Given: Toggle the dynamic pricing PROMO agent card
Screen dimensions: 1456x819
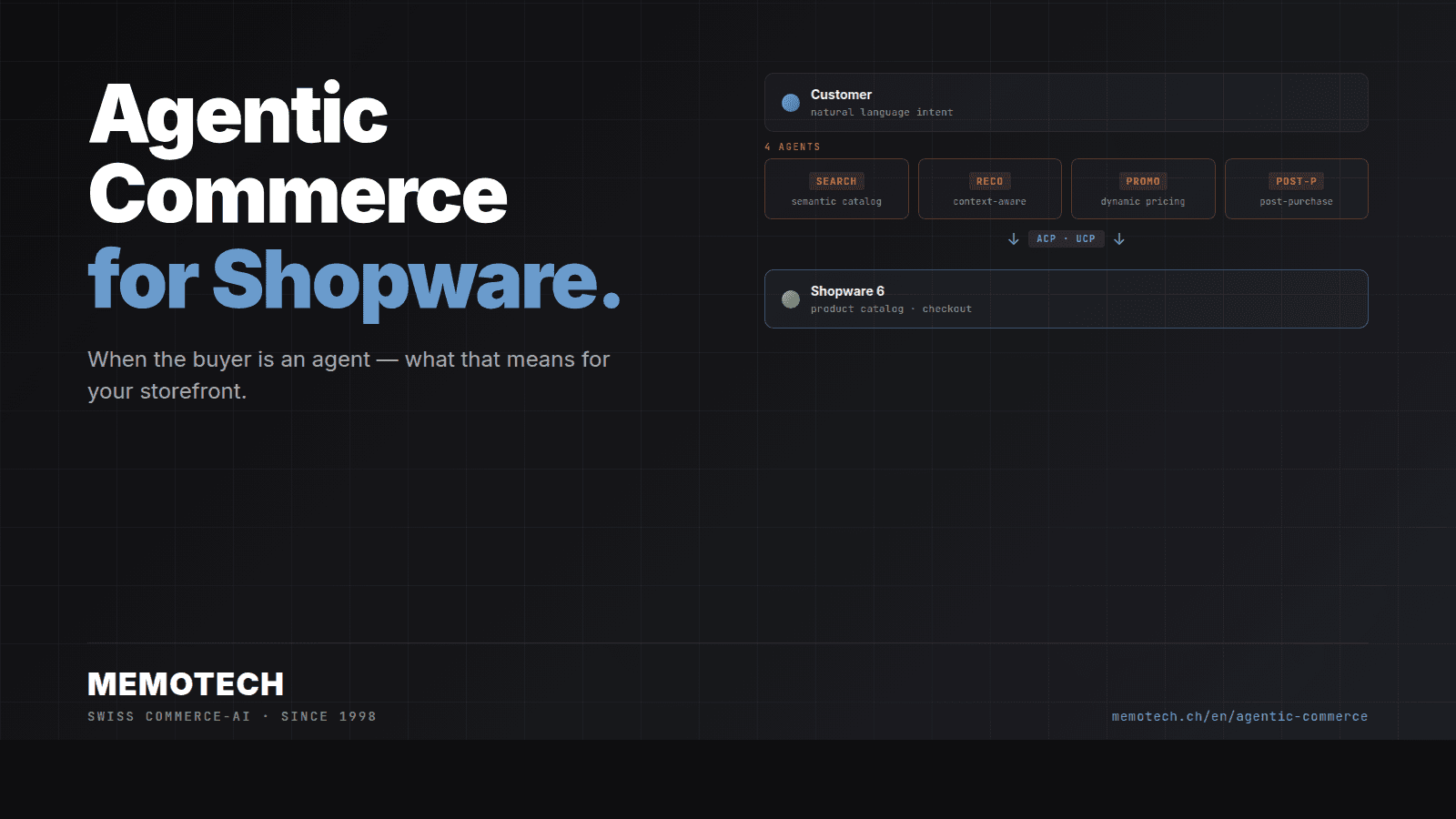Looking at the screenshot, I should coord(1142,188).
